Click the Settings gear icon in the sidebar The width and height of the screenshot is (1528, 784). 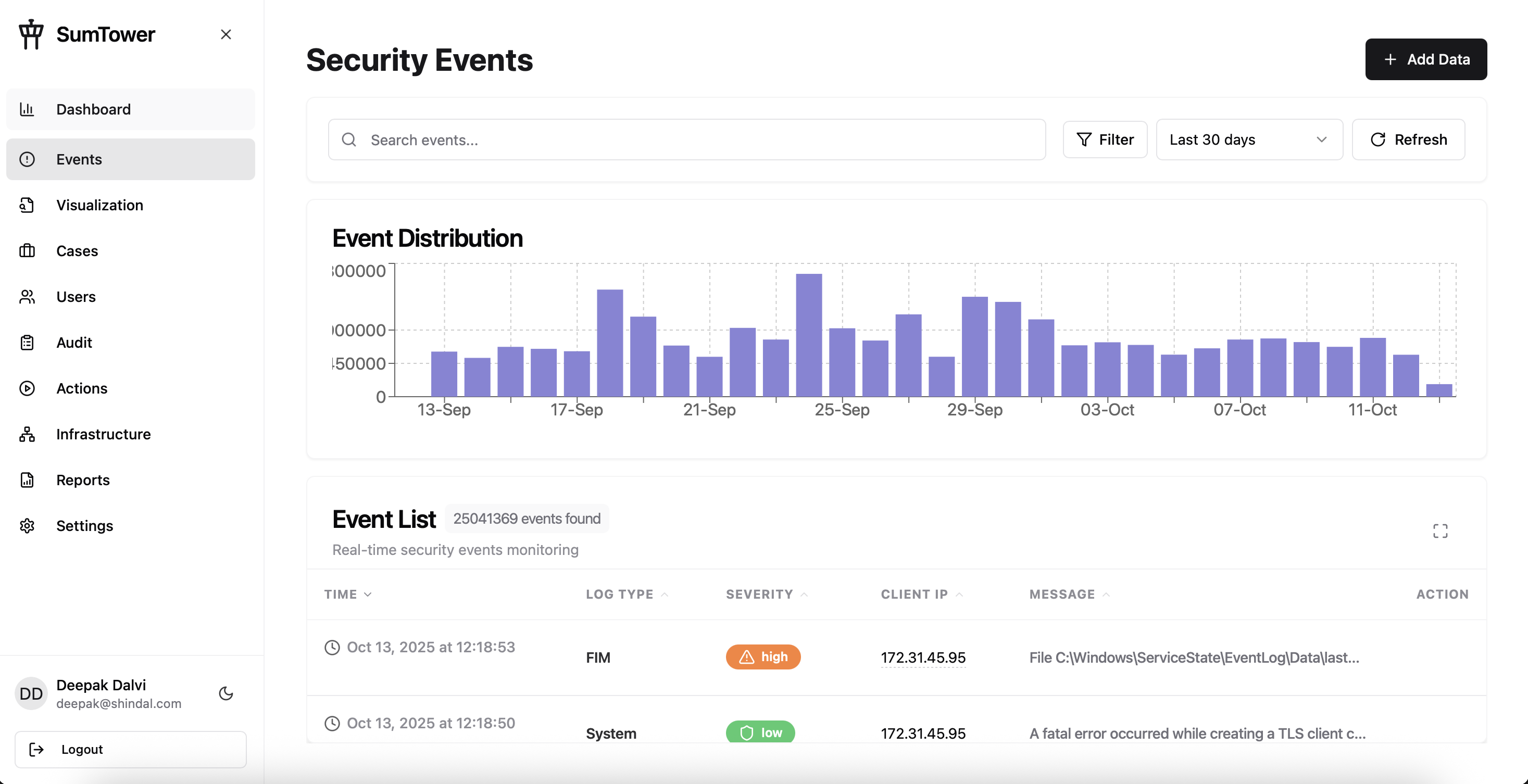tap(27, 526)
